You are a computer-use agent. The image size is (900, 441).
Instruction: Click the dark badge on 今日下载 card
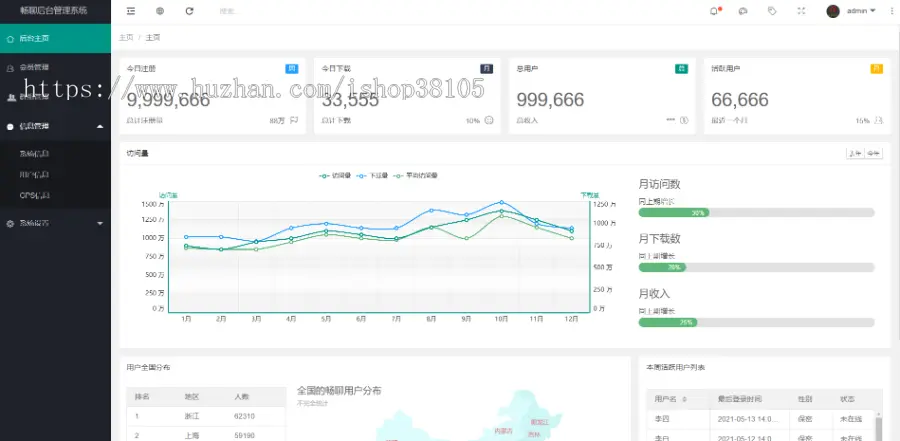click(x=487, y=69)
